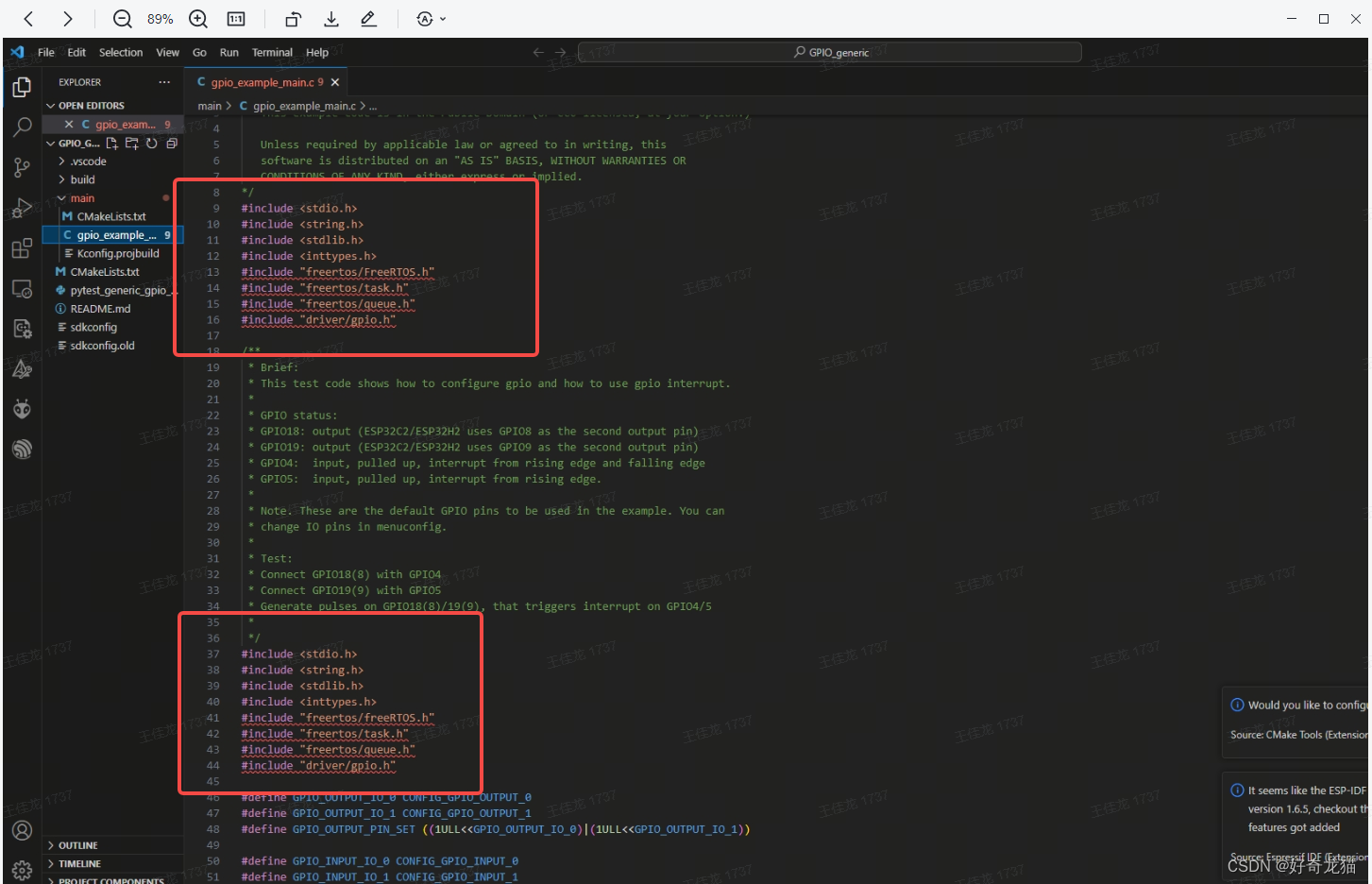Open the Explorer view in activity bar
Image resolution: width=1372 pixels, height=884 pixels.
tap(22, 88)
